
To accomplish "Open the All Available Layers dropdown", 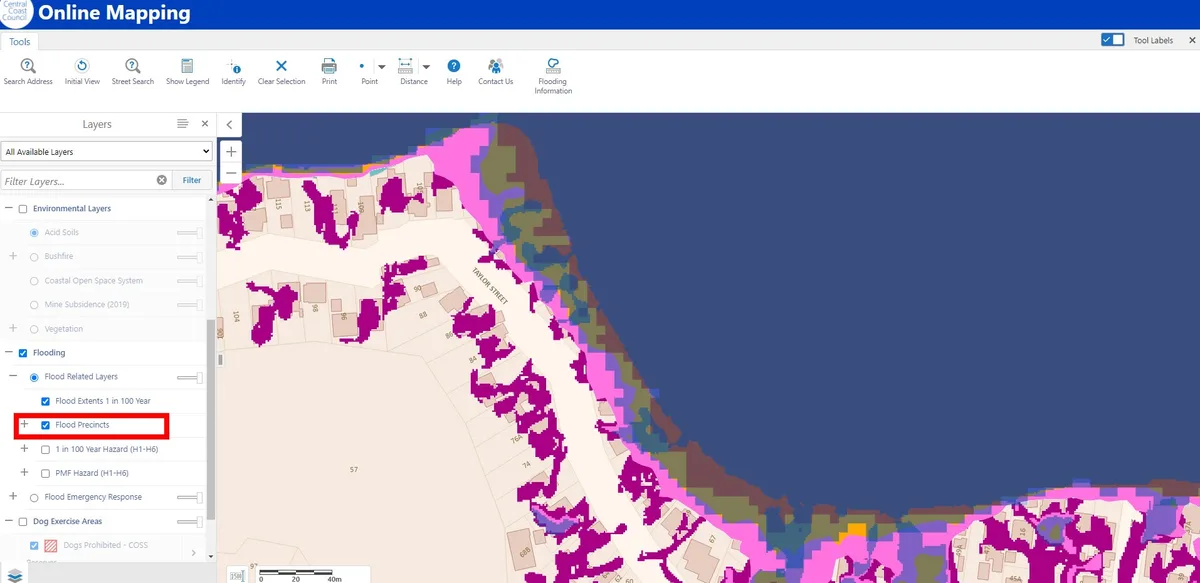I will click(107, 152).
